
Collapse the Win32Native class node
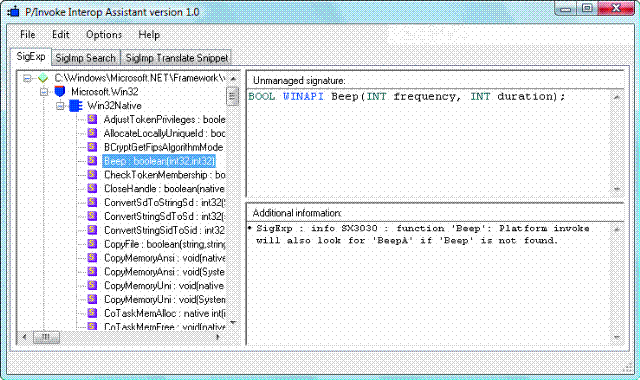[x=60, y=106]
